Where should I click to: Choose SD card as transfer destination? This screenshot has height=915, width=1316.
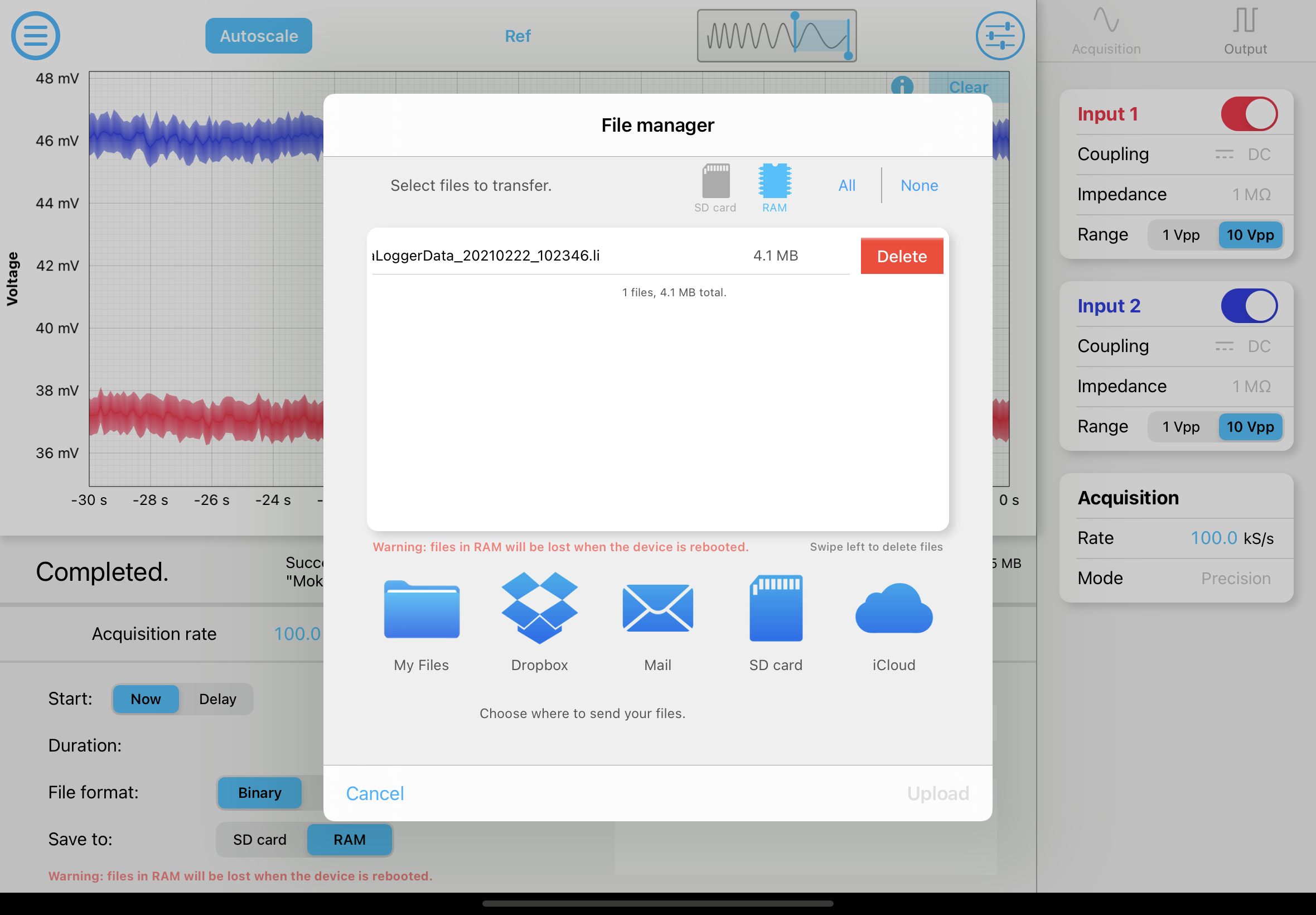click(x=776, y=623)
